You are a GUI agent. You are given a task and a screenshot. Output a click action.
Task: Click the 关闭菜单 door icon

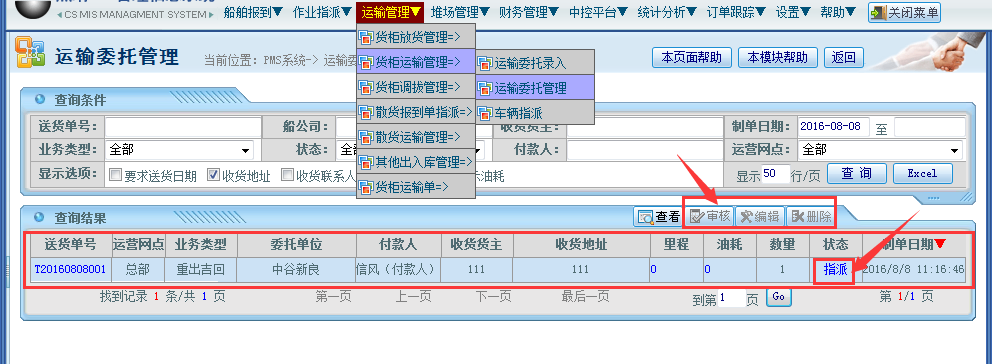coord(879,12)
